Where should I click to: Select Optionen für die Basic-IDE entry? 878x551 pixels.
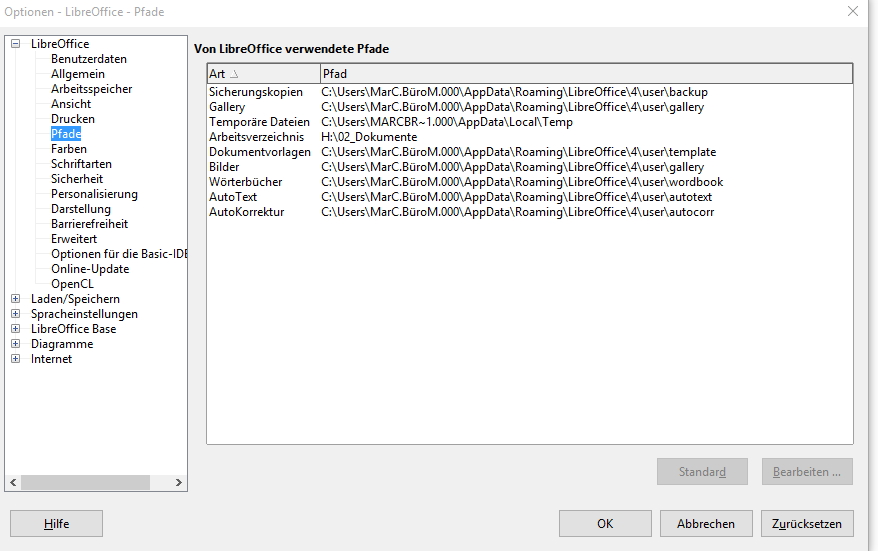[x=119, y=254]
